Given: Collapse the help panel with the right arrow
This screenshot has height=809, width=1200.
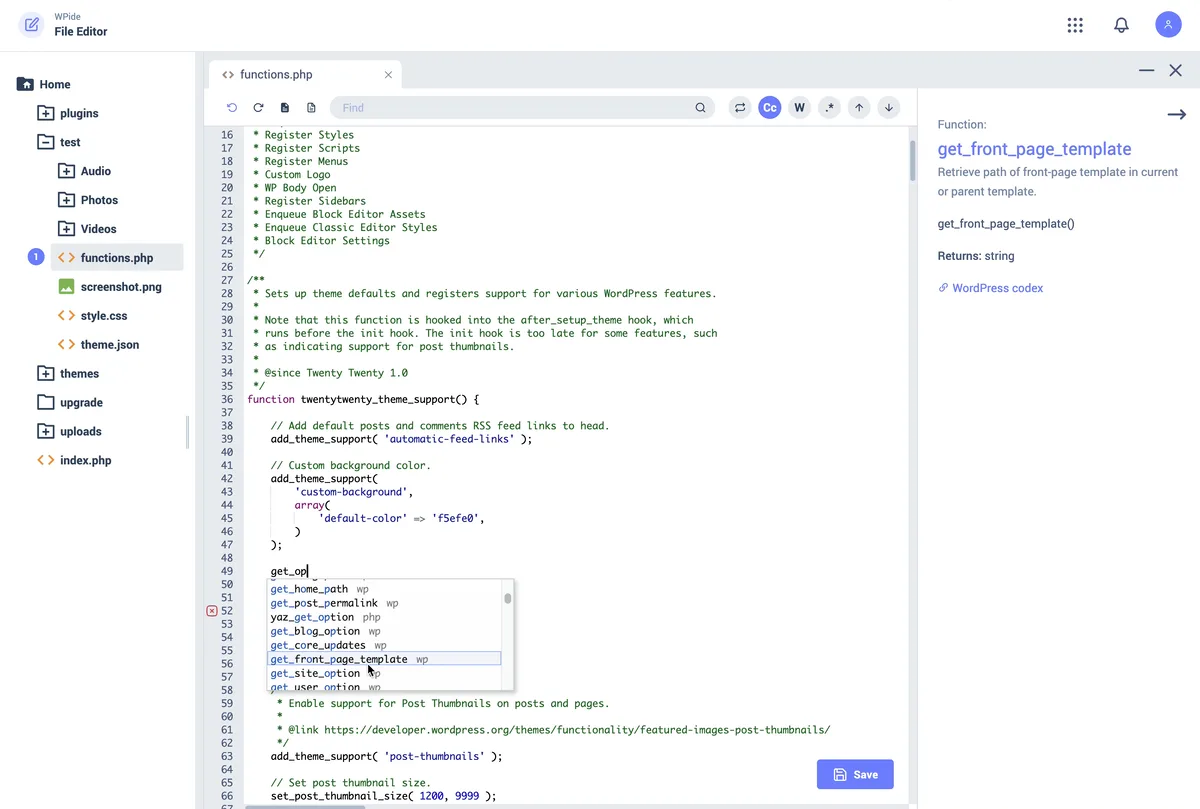Looking at the screenshot, I should click(1177, 115).
